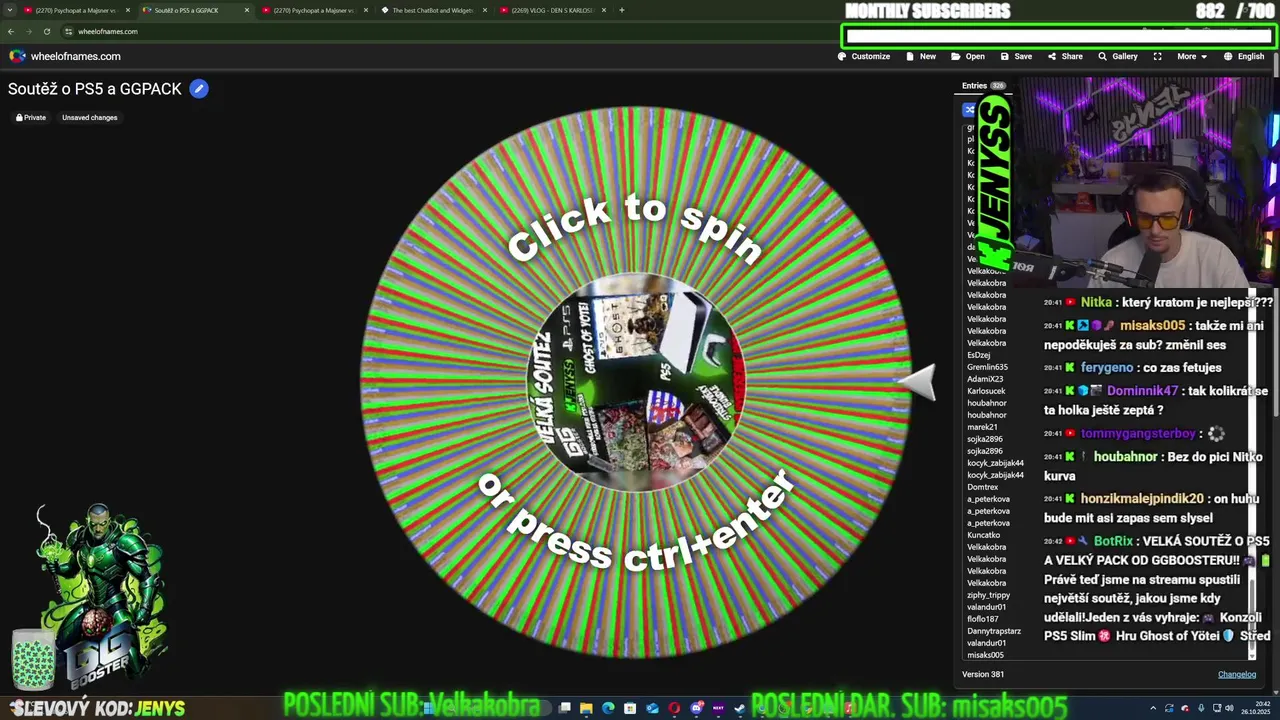1280x720 pixels.
Task: Select entry floflo187 in the list
Action: 983,619
